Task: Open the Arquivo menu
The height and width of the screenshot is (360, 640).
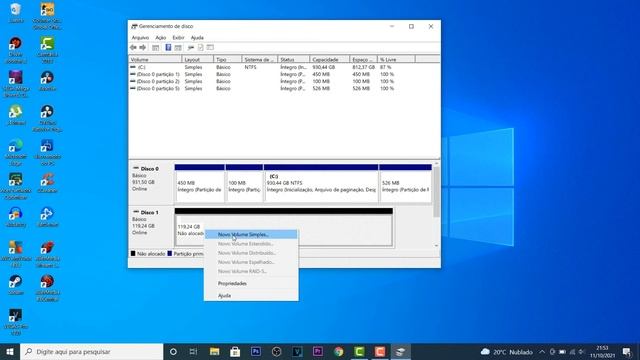Action: [x=140, y=38]
